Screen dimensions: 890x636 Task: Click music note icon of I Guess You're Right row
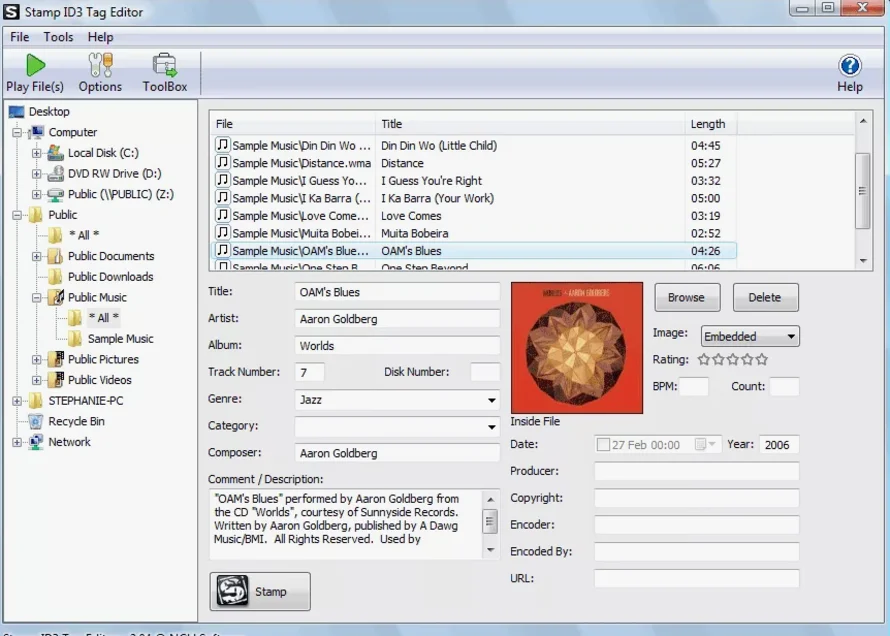tap(222, 180)
